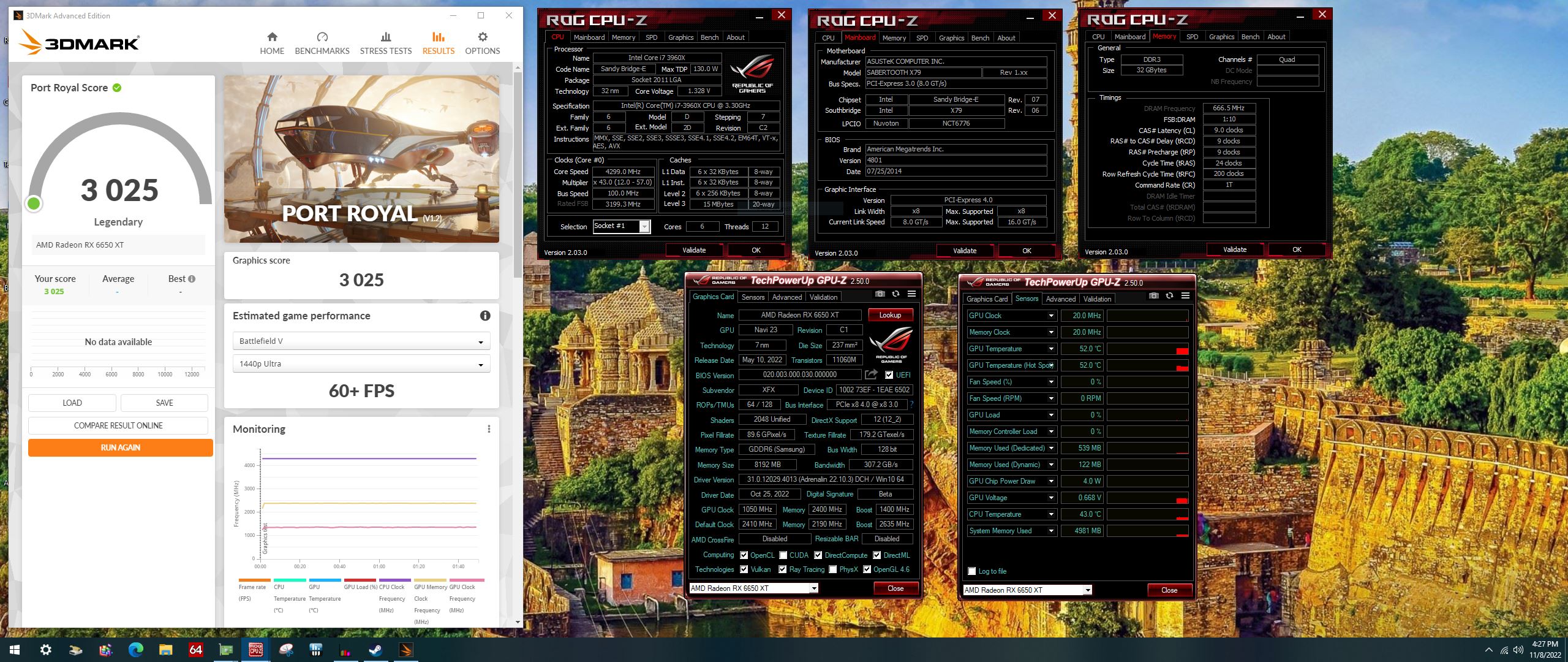Screen dimensions: 1568x662
Task: Open the BENCHMARKS section in 3DMark
Action: [322, 44]
